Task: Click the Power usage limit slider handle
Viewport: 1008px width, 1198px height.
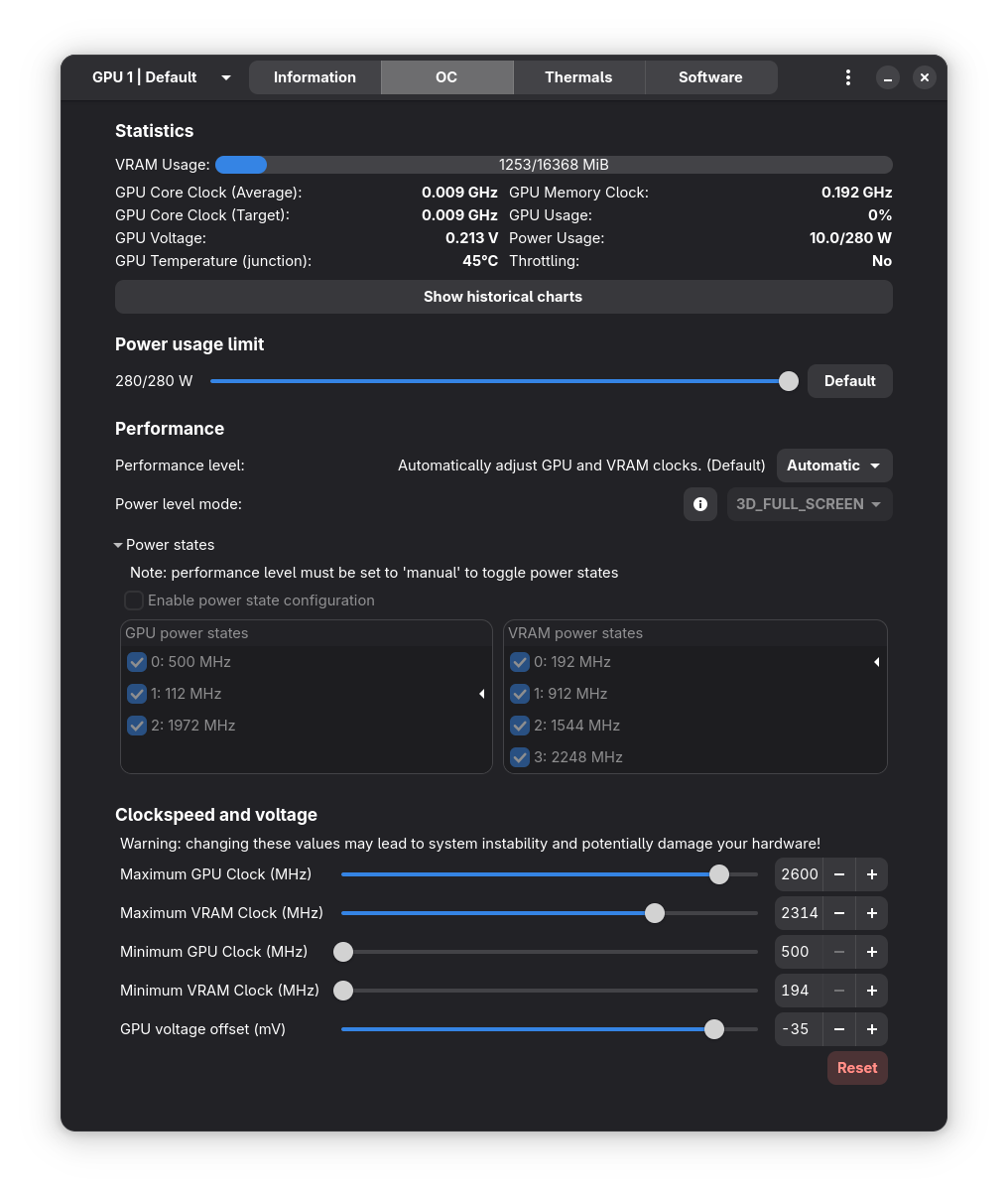Action: pos(789,381)
